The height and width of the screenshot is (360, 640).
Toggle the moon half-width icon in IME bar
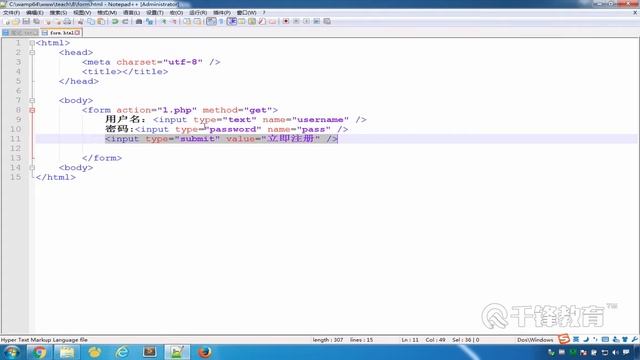(x=586, y=340)
